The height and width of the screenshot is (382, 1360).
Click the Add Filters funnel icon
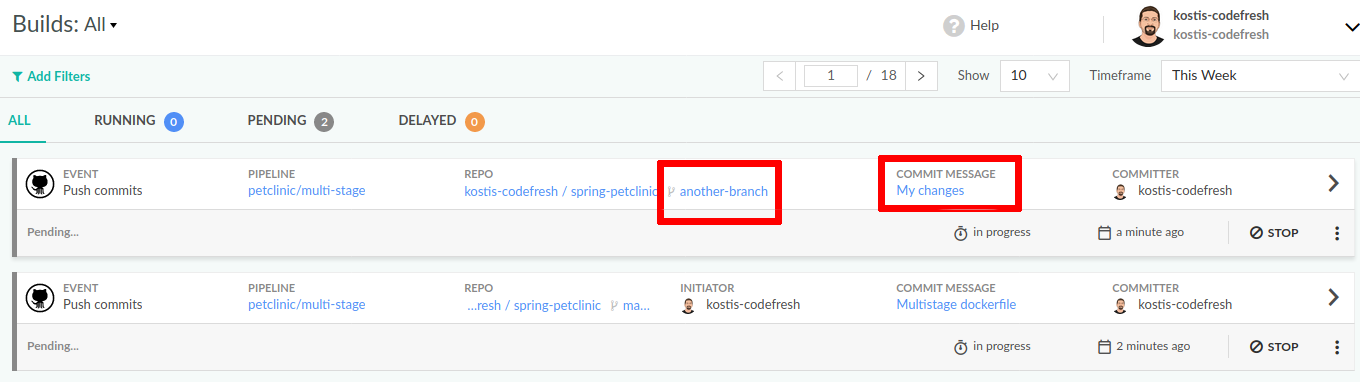tap(17, 76)
